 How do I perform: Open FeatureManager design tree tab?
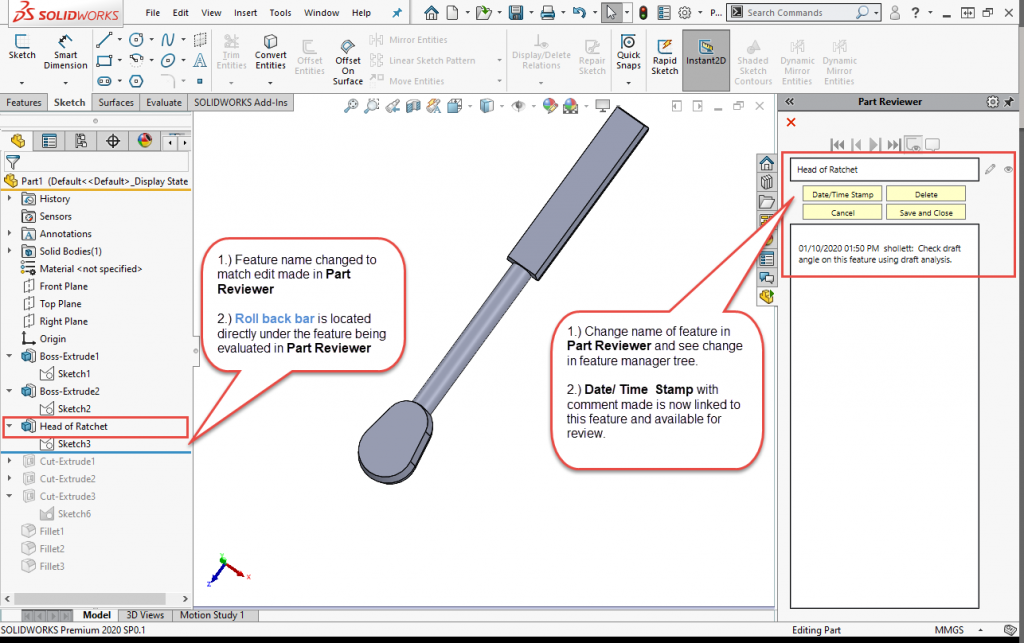coord(18,140)
